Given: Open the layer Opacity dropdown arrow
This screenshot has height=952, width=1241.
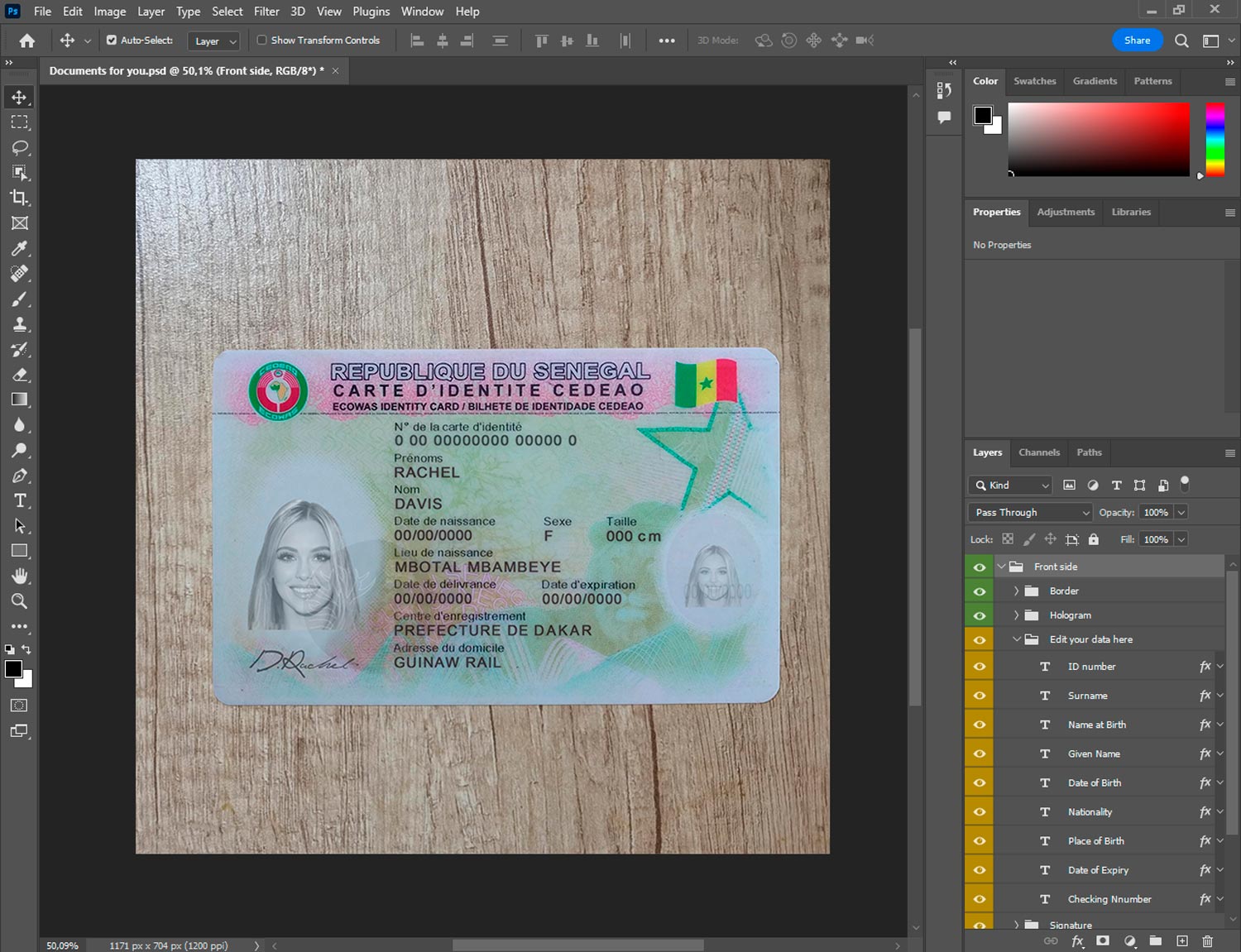Looking at the screenshot, I should click(x=1181, y=513).
